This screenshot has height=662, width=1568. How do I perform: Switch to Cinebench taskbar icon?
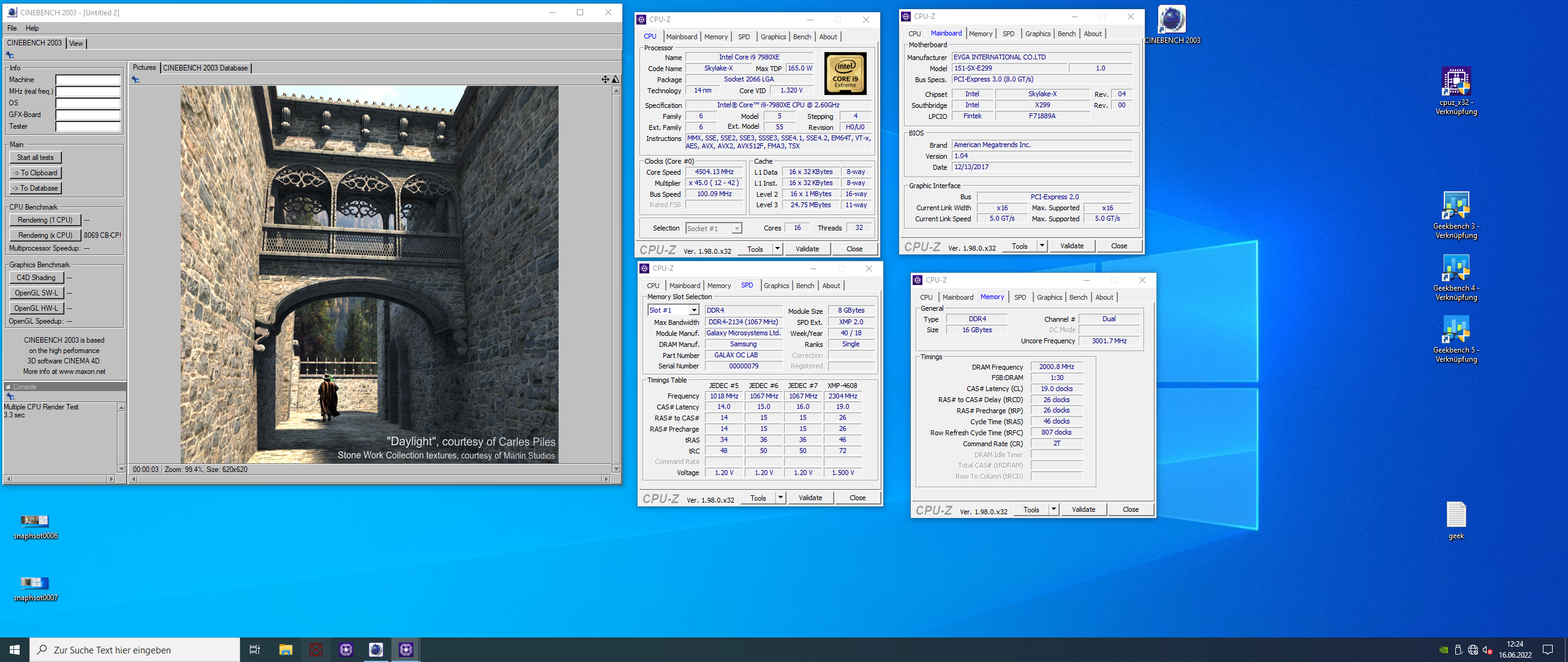(375, 650)
